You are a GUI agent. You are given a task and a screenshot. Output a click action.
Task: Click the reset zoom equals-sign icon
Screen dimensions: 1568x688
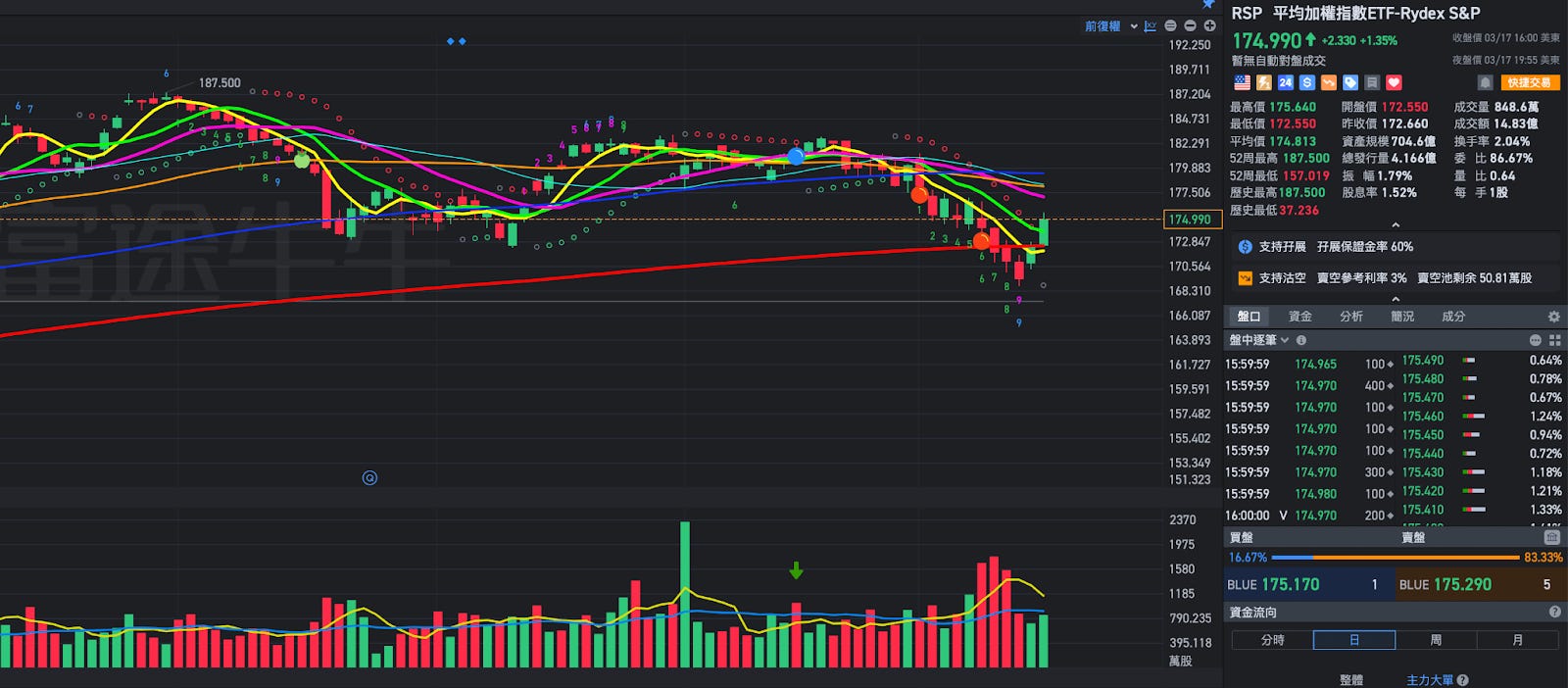[1170, 26]
